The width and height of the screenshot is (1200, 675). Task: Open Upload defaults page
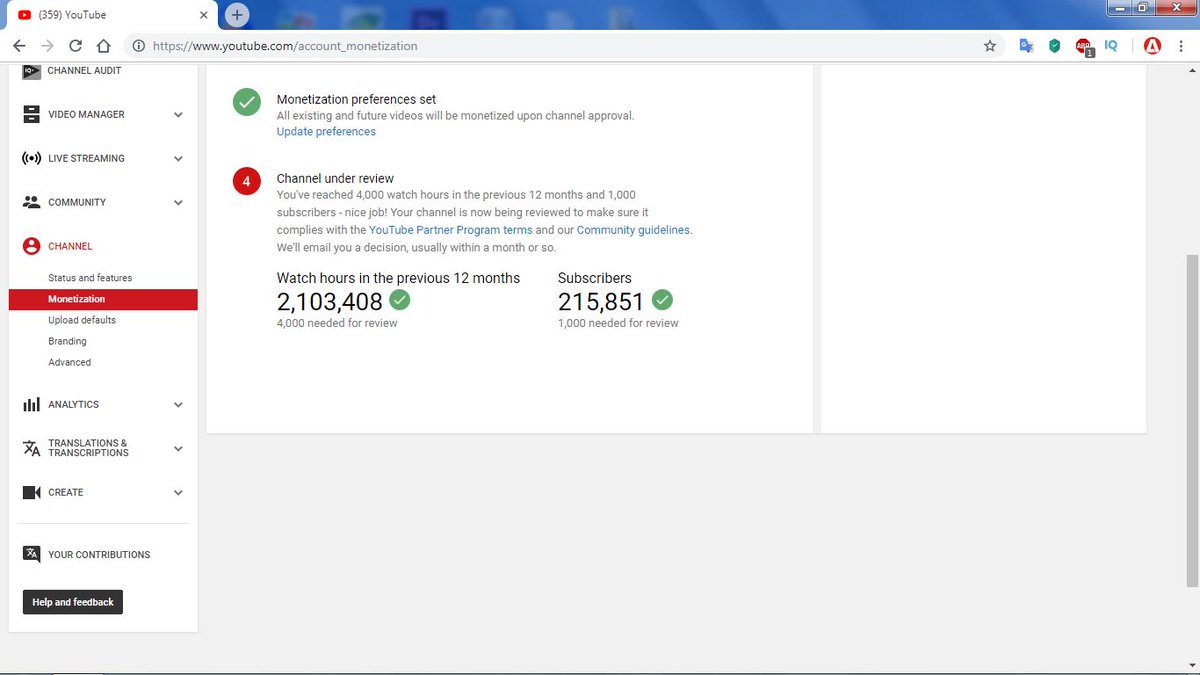point(82,320)
